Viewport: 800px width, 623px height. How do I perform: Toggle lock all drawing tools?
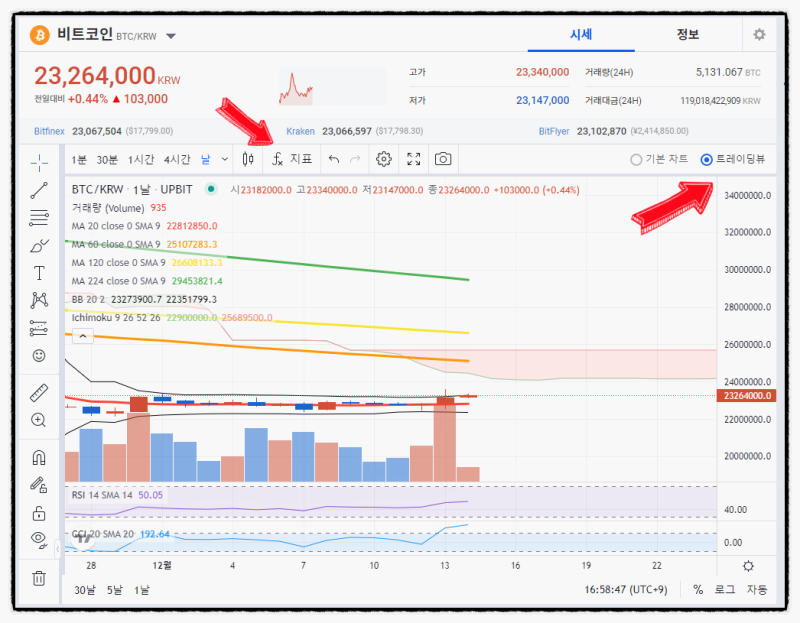pos(39,513)
